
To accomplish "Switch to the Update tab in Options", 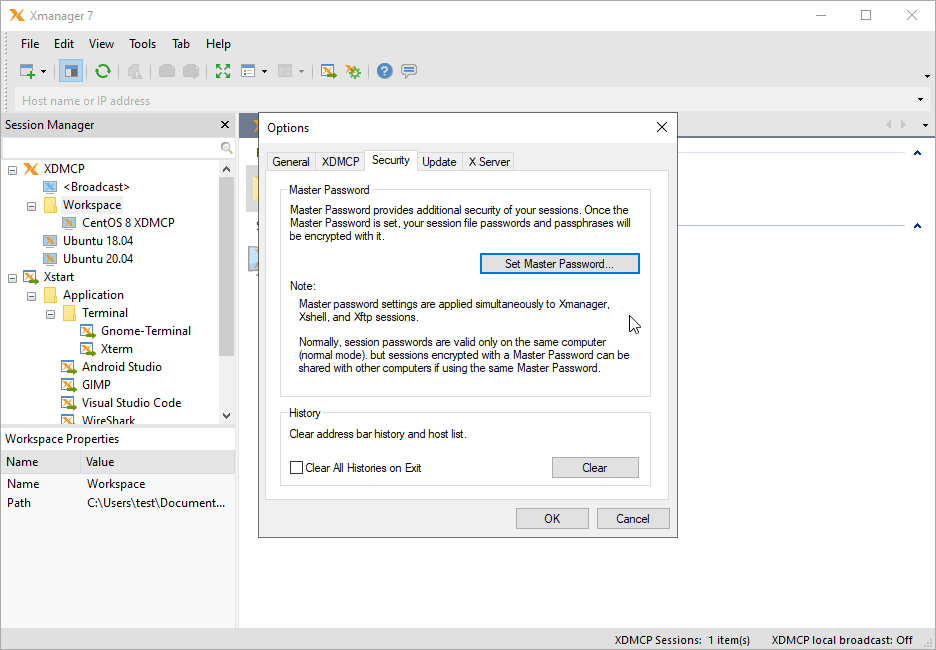I will (x=439, y=162).
